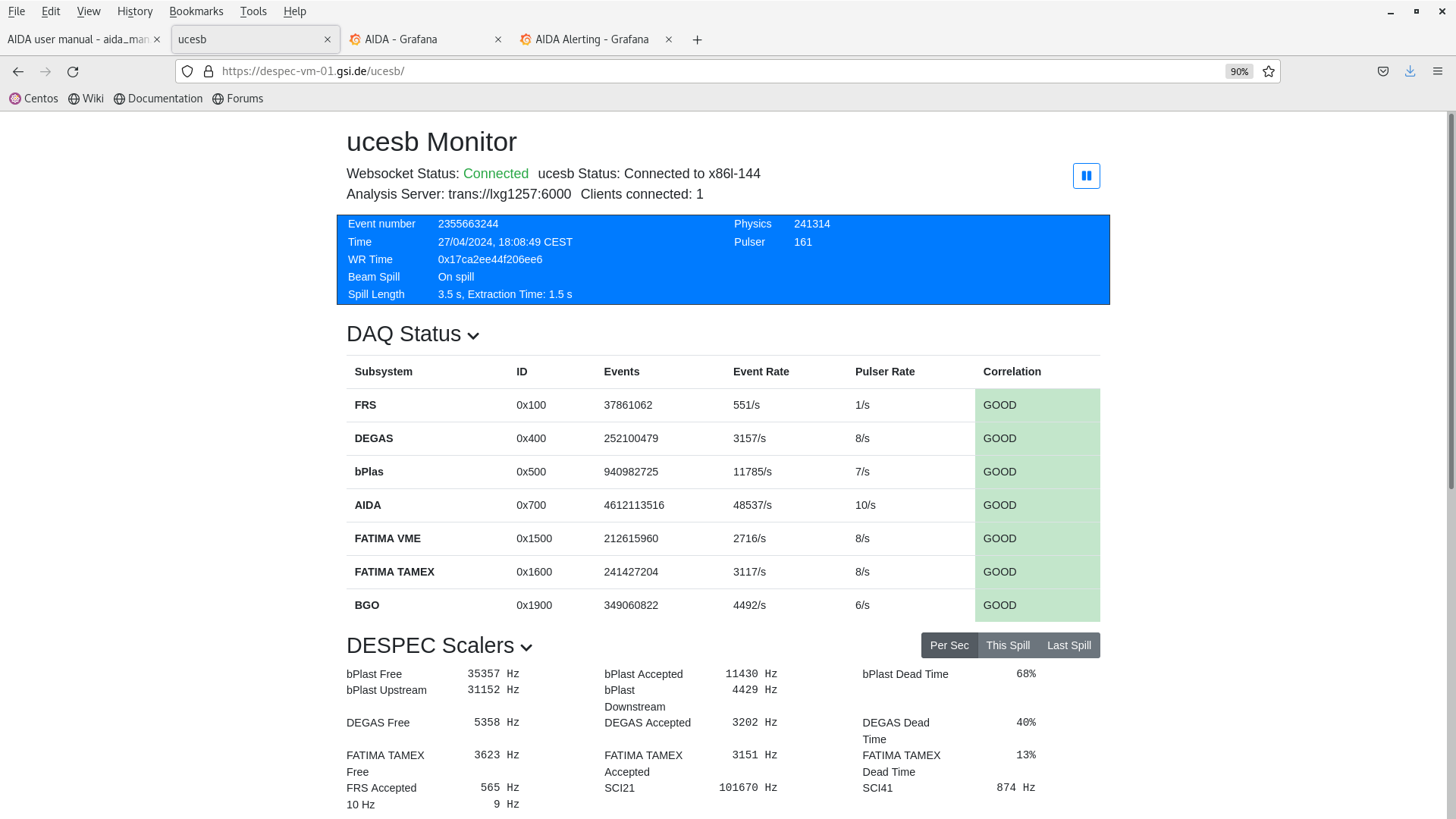Go back to previous page
The width and height of the screenshot is (1456, 819).
18,71
